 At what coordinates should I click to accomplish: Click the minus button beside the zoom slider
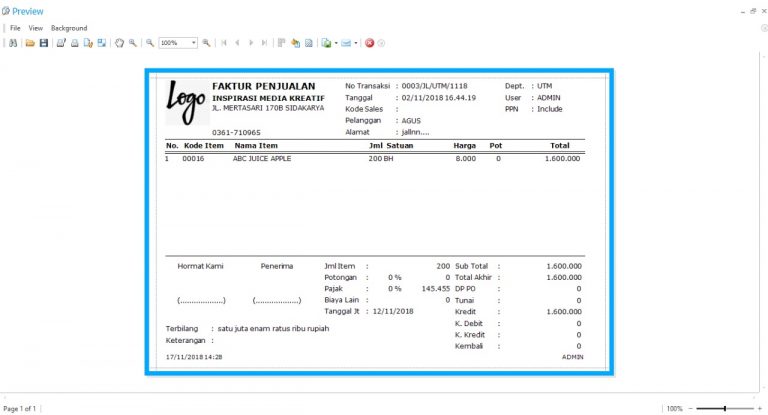click(x=691, y=408)
